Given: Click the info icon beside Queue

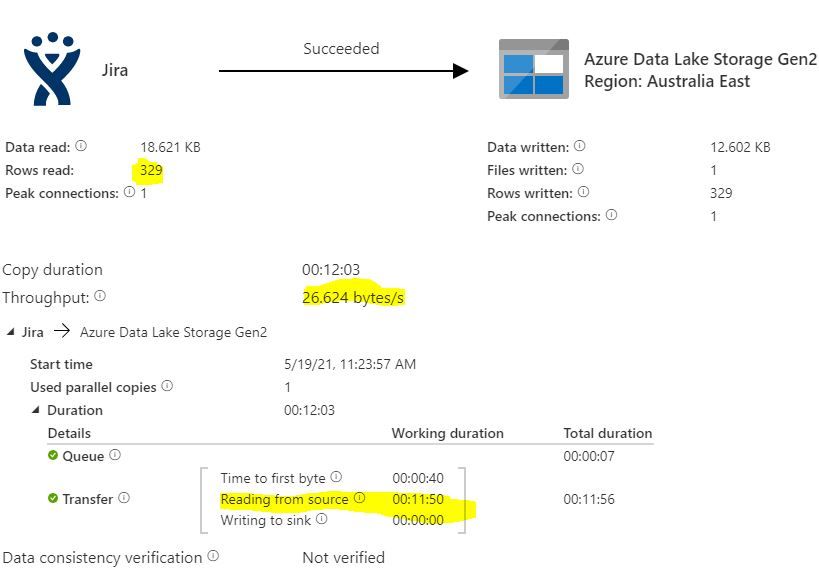Looking at the screenshot, I should pos(115,455).
